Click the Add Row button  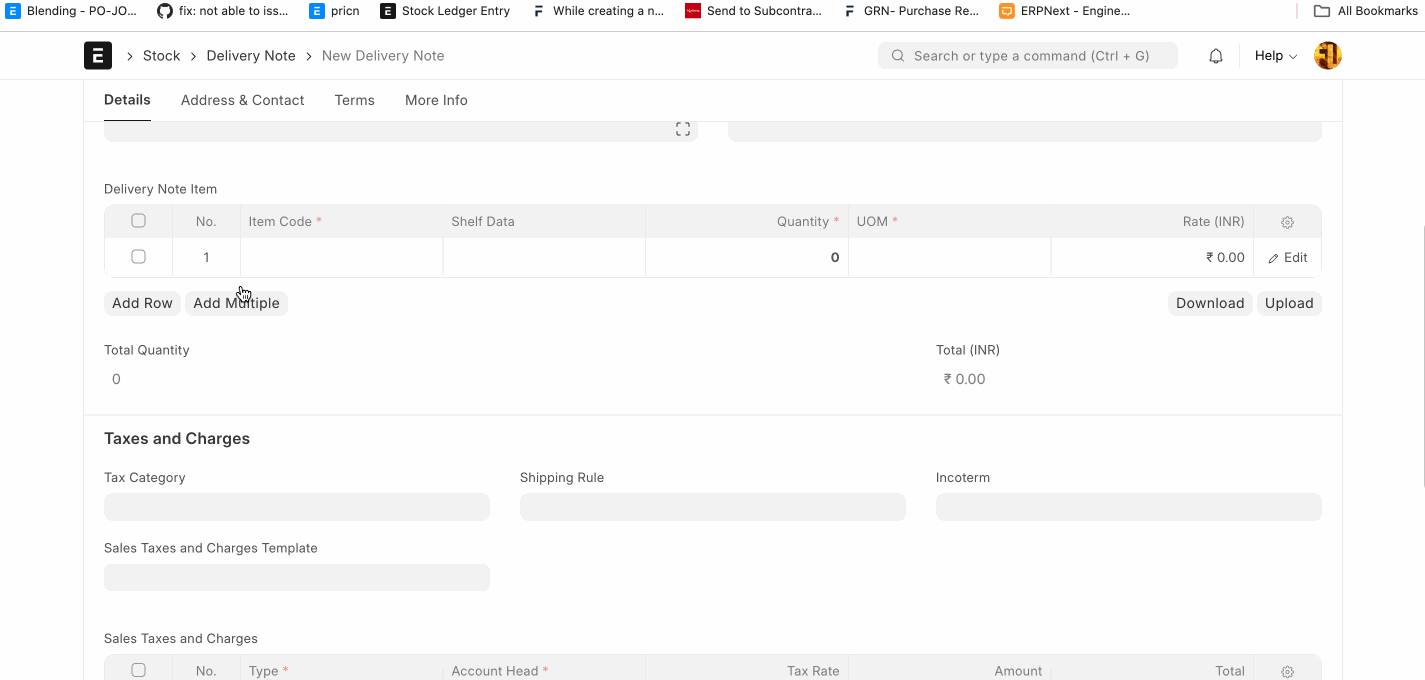142,303
